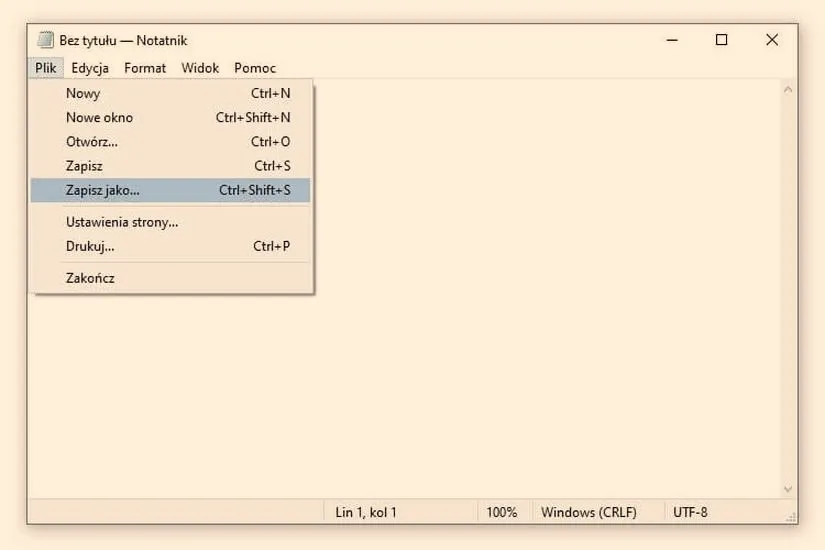This screenshot has height=550, width=825.
Task: Choose Drukuj... to print
Action: point(170,246)
